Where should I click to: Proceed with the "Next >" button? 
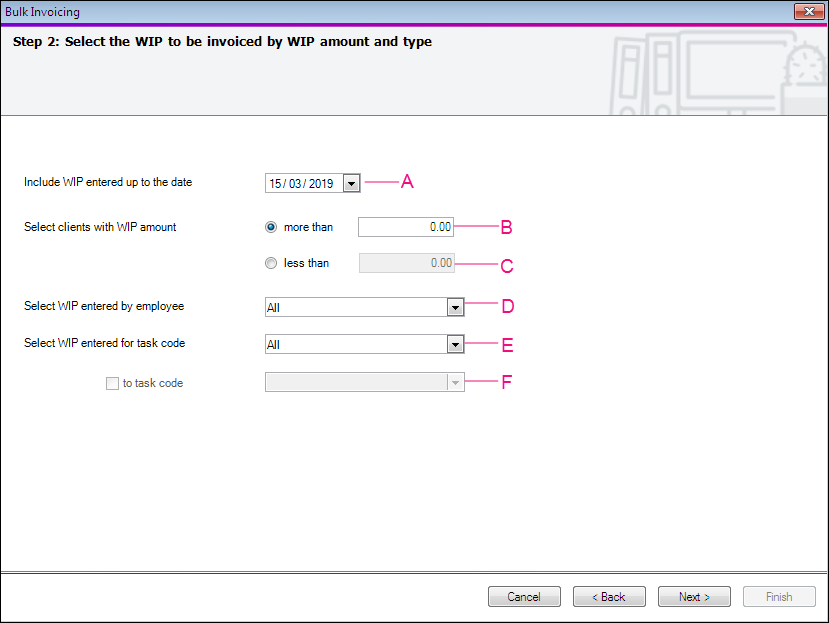tap(694, 597)
